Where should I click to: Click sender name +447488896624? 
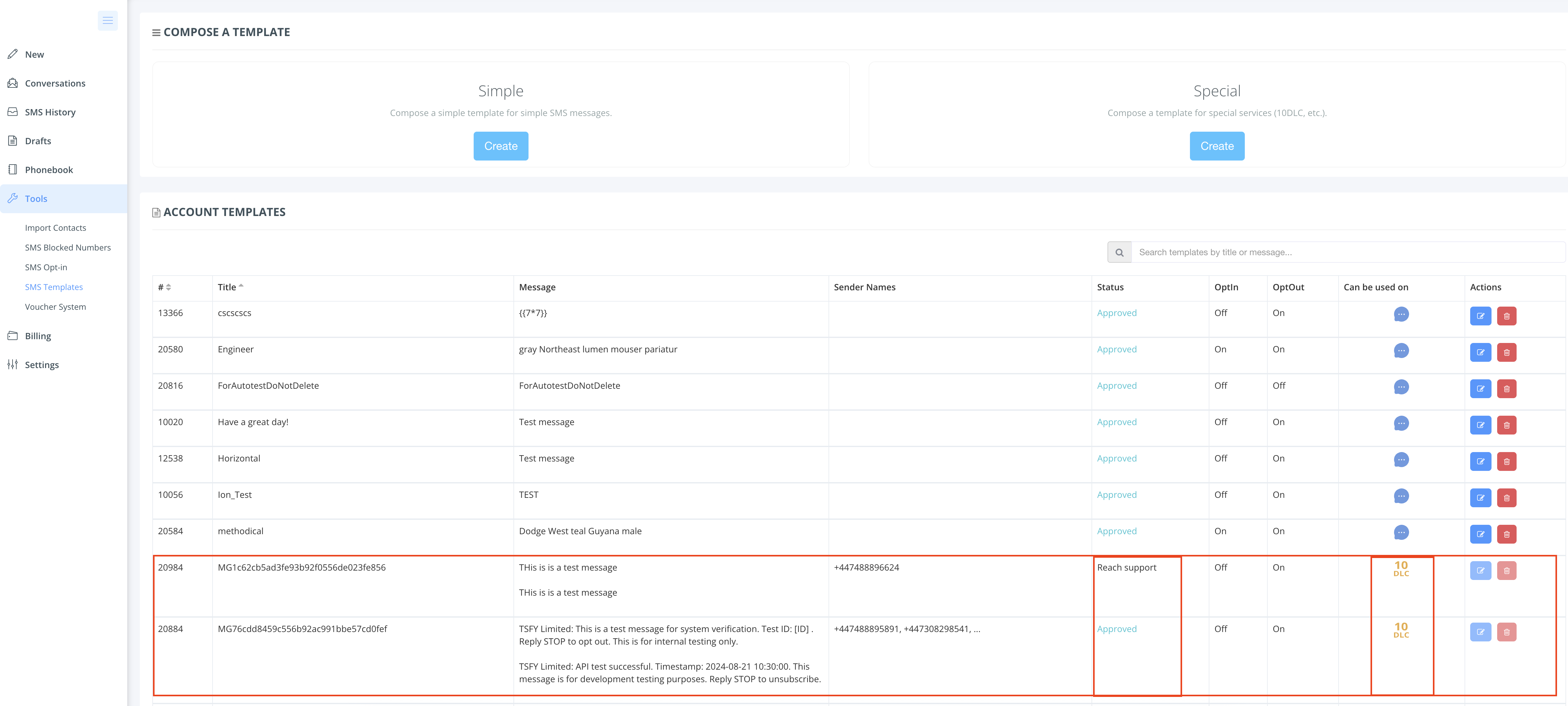pos(866,567)
